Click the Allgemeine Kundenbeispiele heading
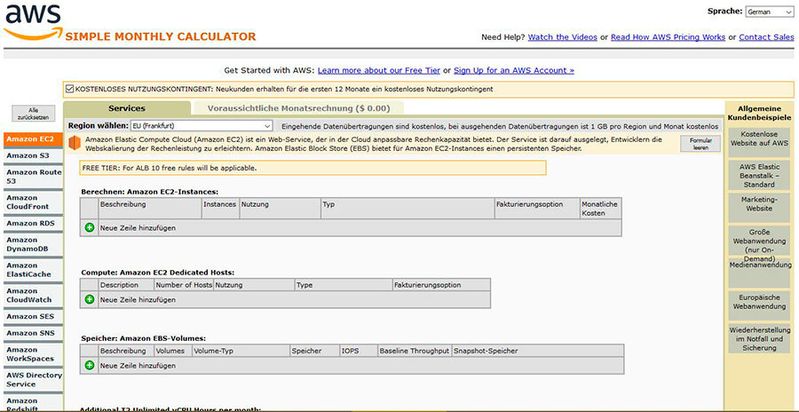 coord(759,113)
